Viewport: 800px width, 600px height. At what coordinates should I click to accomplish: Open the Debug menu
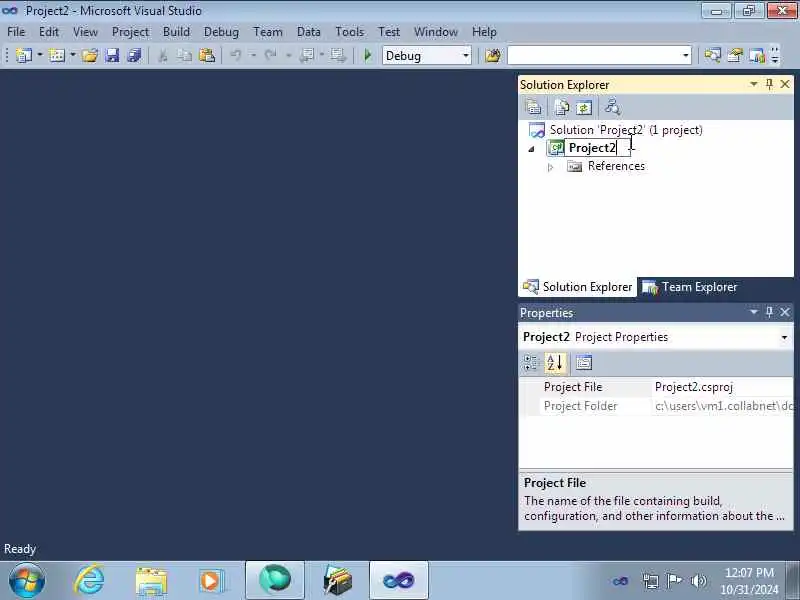221,32
